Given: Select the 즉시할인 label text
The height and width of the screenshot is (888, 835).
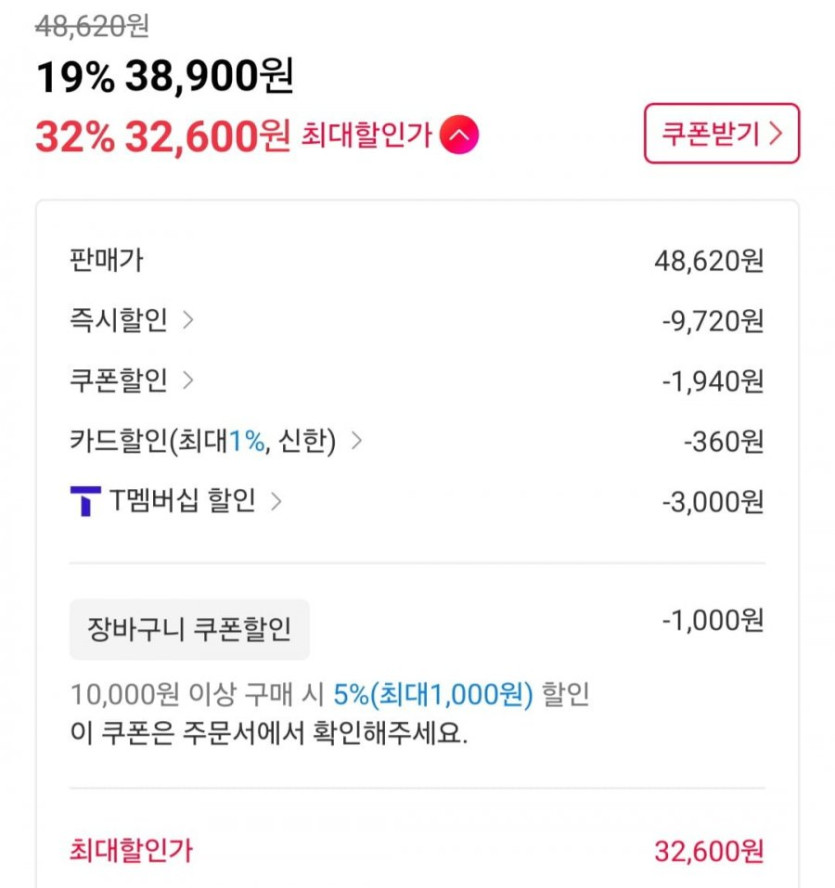Looking at the screenshot, I should pos(119,321).
